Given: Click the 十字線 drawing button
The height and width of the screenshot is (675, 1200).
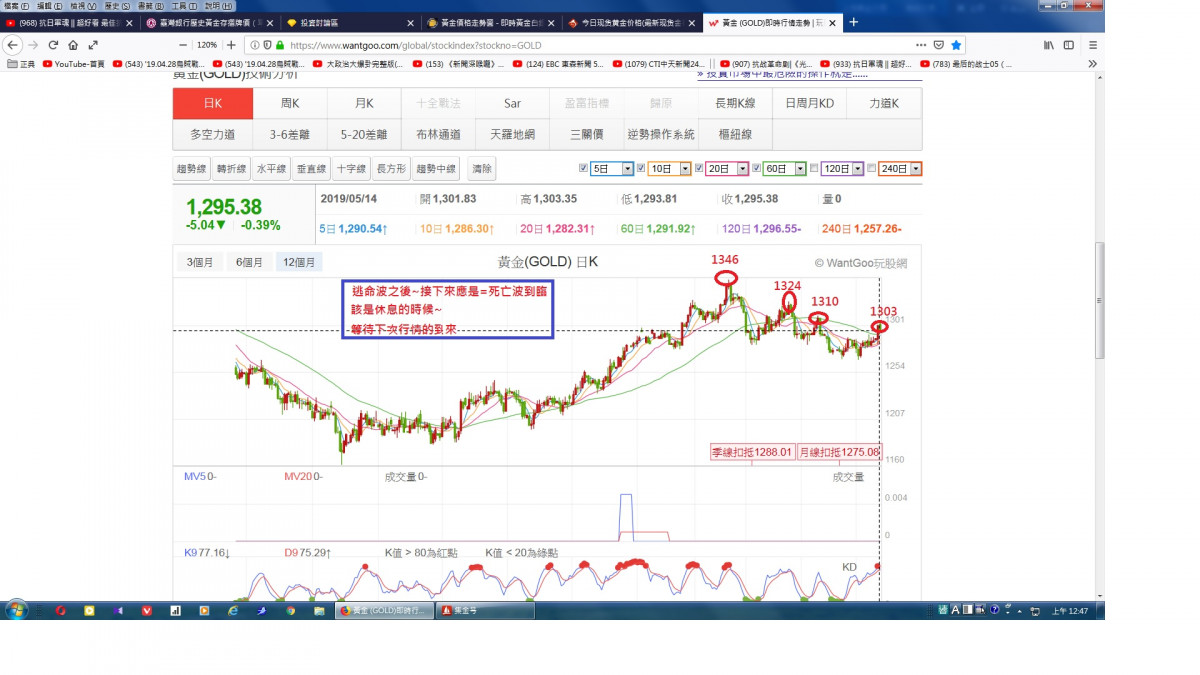Looking at the screenshot, I should (x=351, y=169).
